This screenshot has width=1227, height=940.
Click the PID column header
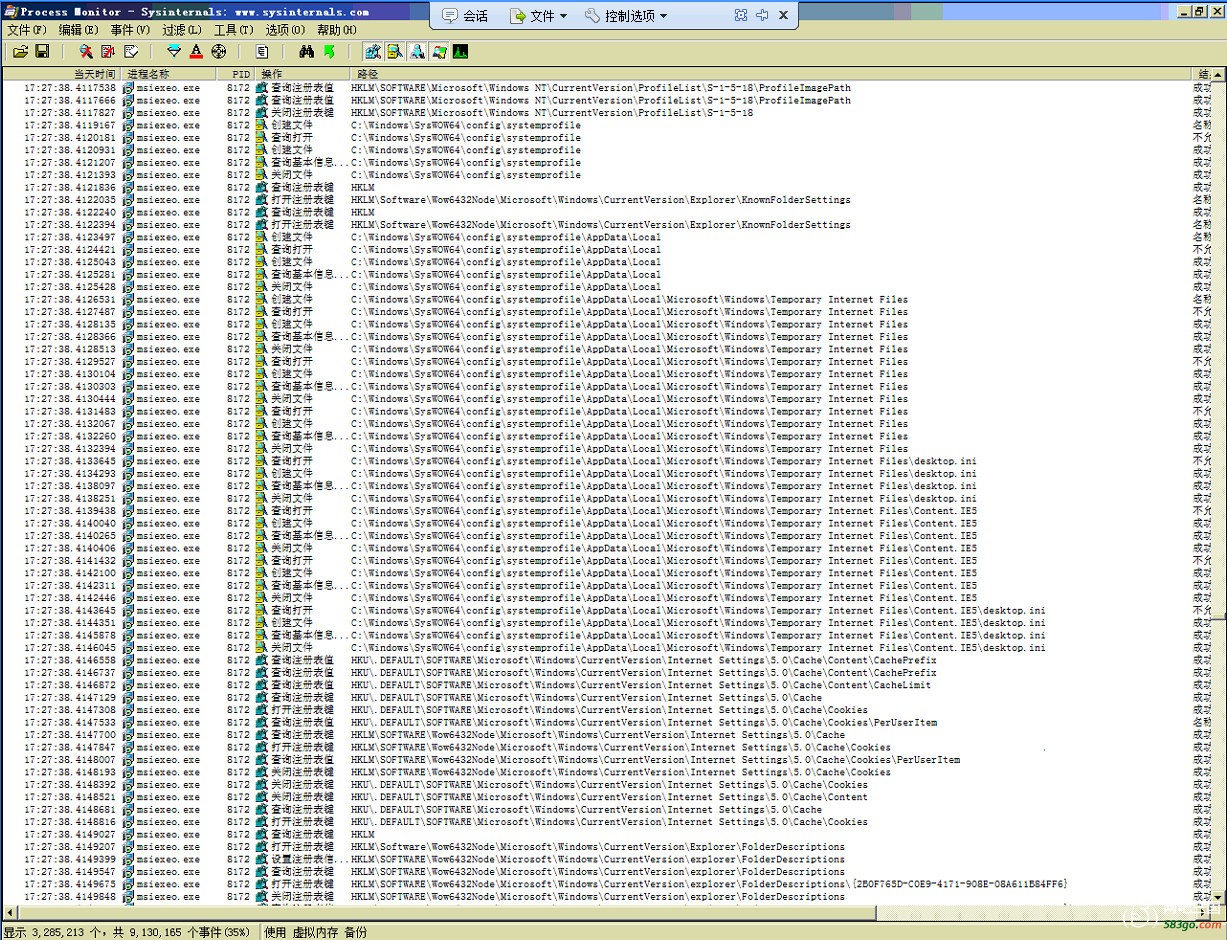(x=236, y=74)
